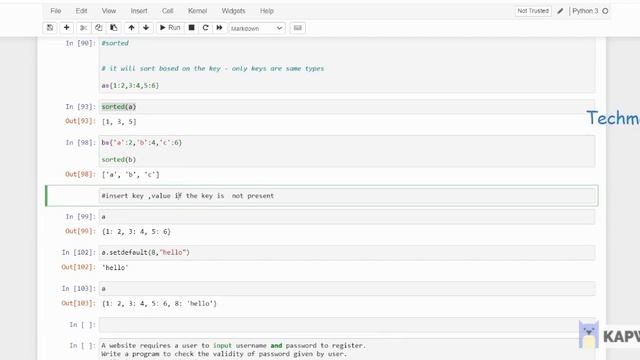Image resolution: width=640 pixels, height=360 pixels.
Task: Click the Python 3 kernel idle indicator circle
Action: pyautogui.click(x=605, y=11)
